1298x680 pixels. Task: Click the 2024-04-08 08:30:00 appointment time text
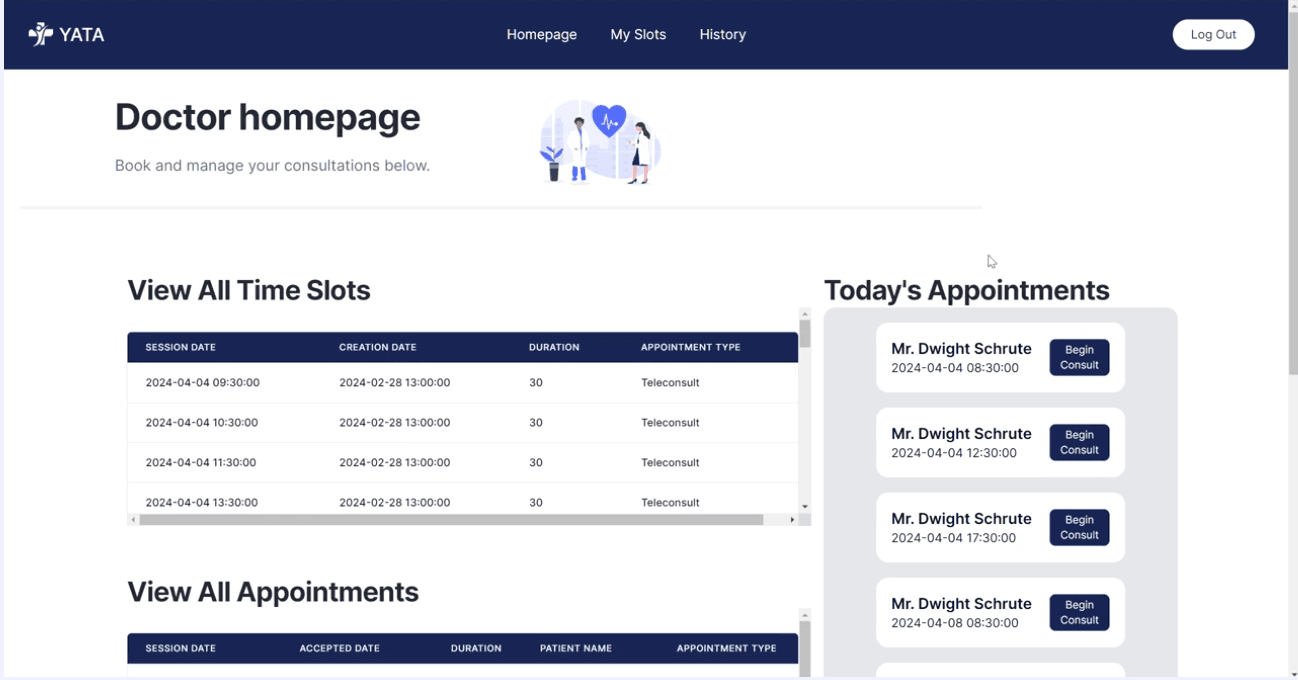[955, 623]
